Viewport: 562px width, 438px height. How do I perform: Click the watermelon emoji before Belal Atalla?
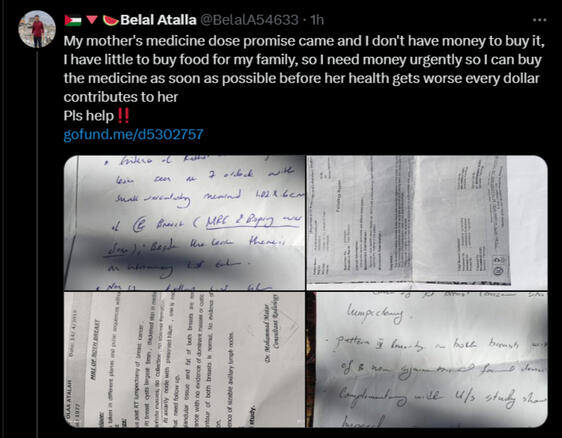click(110, 20)
